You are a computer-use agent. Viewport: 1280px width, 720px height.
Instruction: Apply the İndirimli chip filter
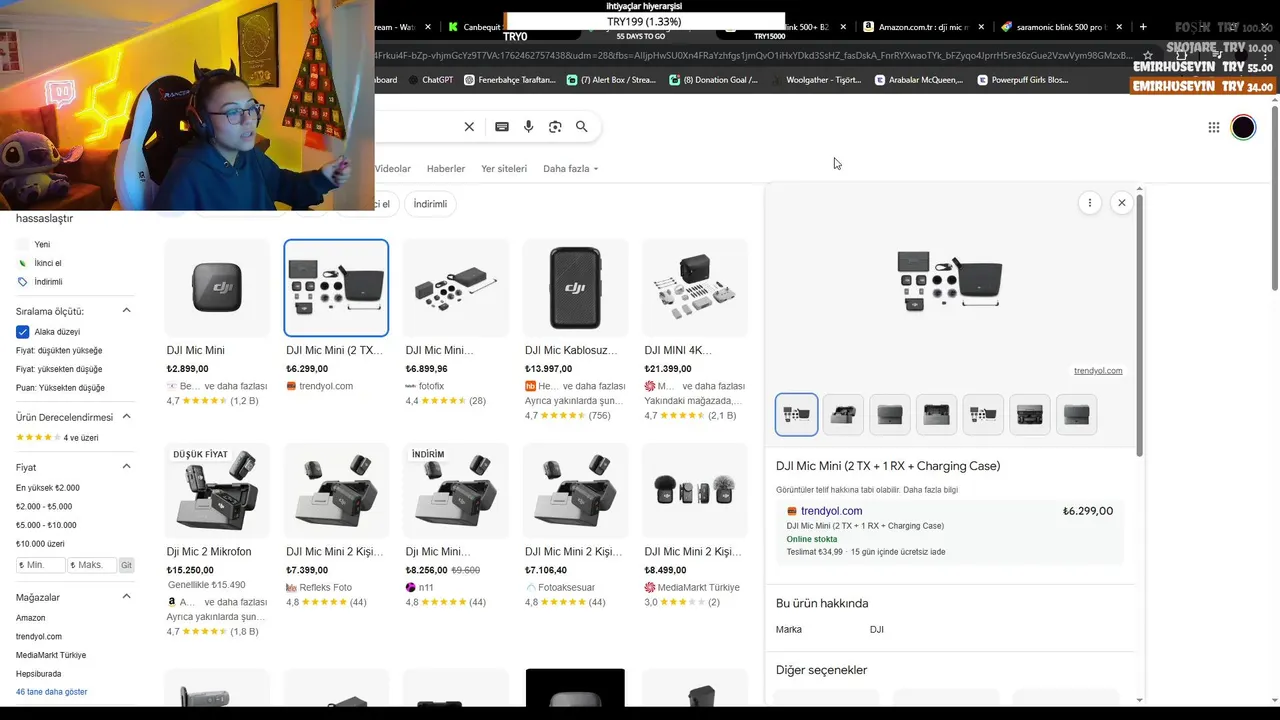pyautogui.click(x=430, y=204)
